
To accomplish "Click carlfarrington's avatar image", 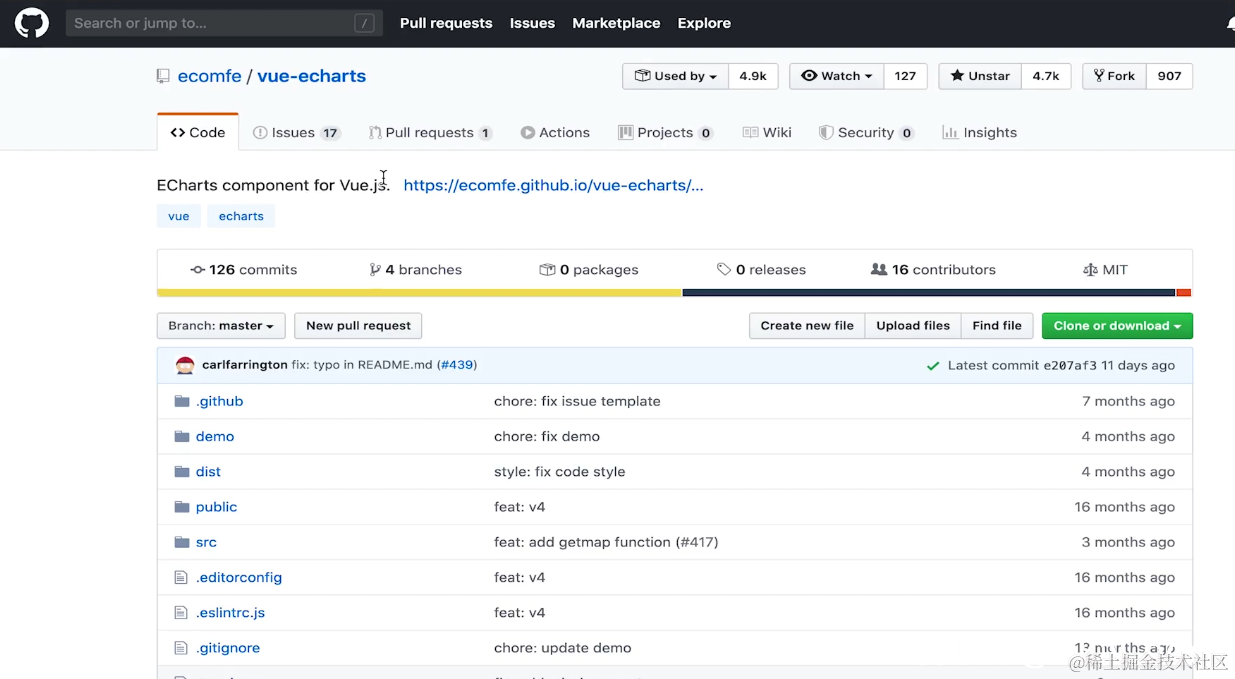I will click(185, 365).
